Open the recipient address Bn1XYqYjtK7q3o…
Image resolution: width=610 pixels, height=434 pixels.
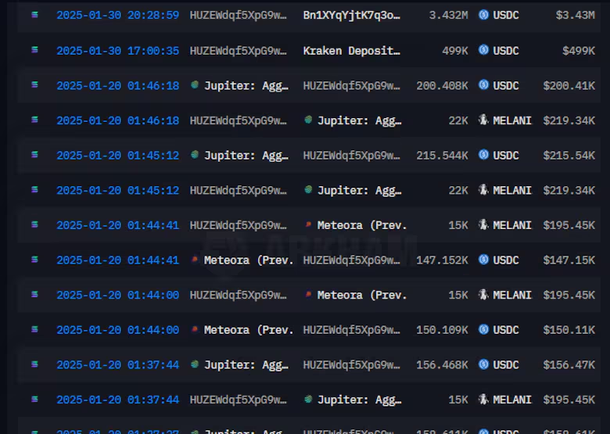tap(352, 16)
